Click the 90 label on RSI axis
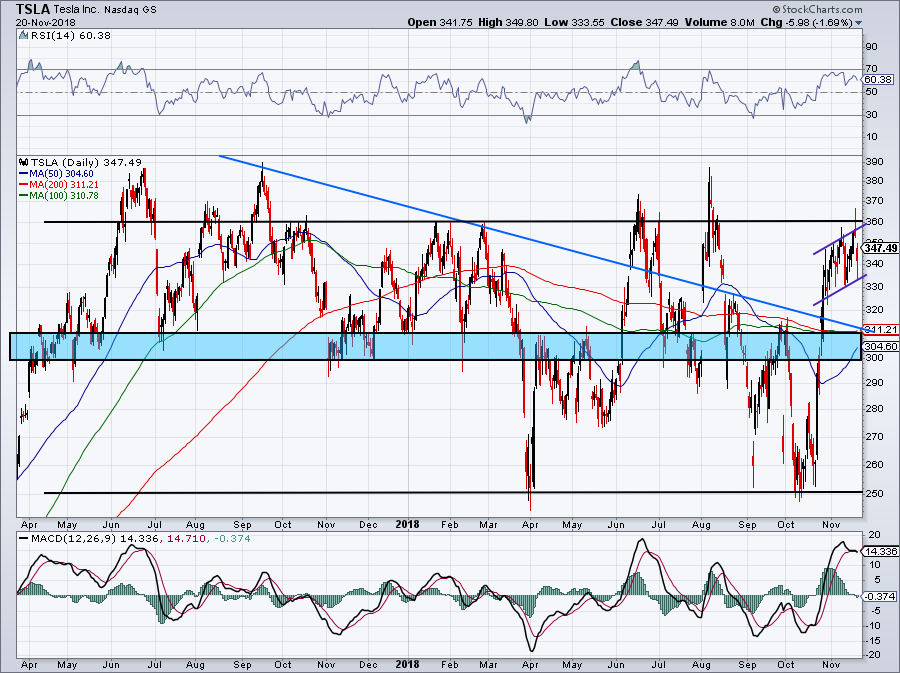This screenshot has width=900, height=673. pyautogui.click(x=871, y=46)
